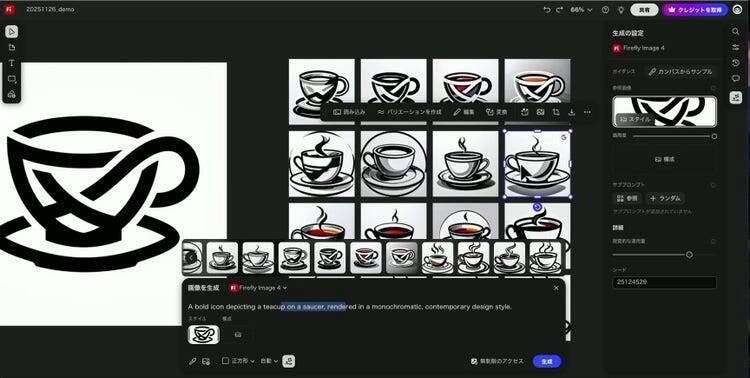Image resolution: width=750 pixels, height=378 pixels.
Task: Select the style reference thumbnail in prompt
Action: click(x=203, y=335)
